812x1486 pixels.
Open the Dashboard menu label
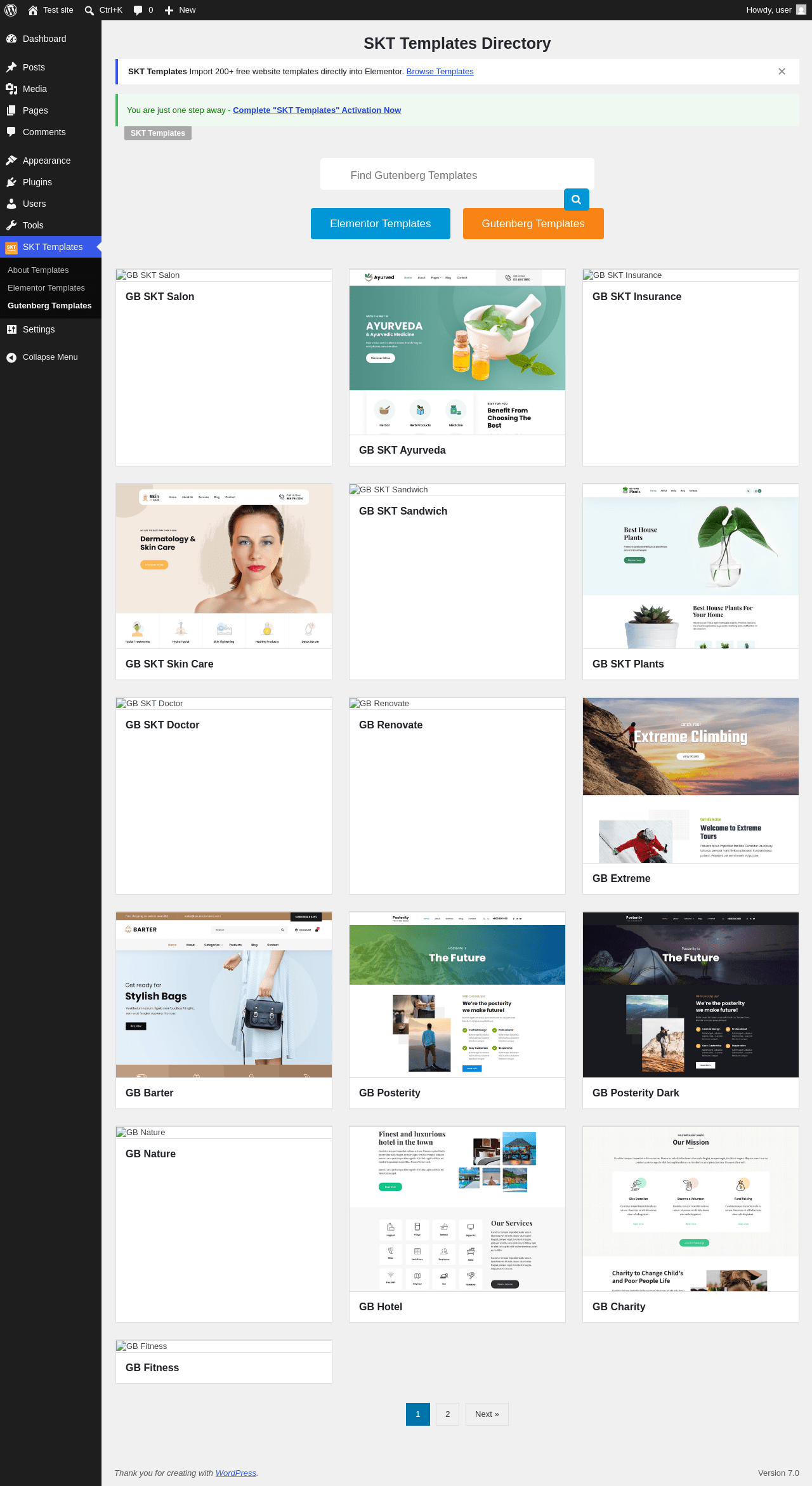pyautogui.click(x=44, y=39)
